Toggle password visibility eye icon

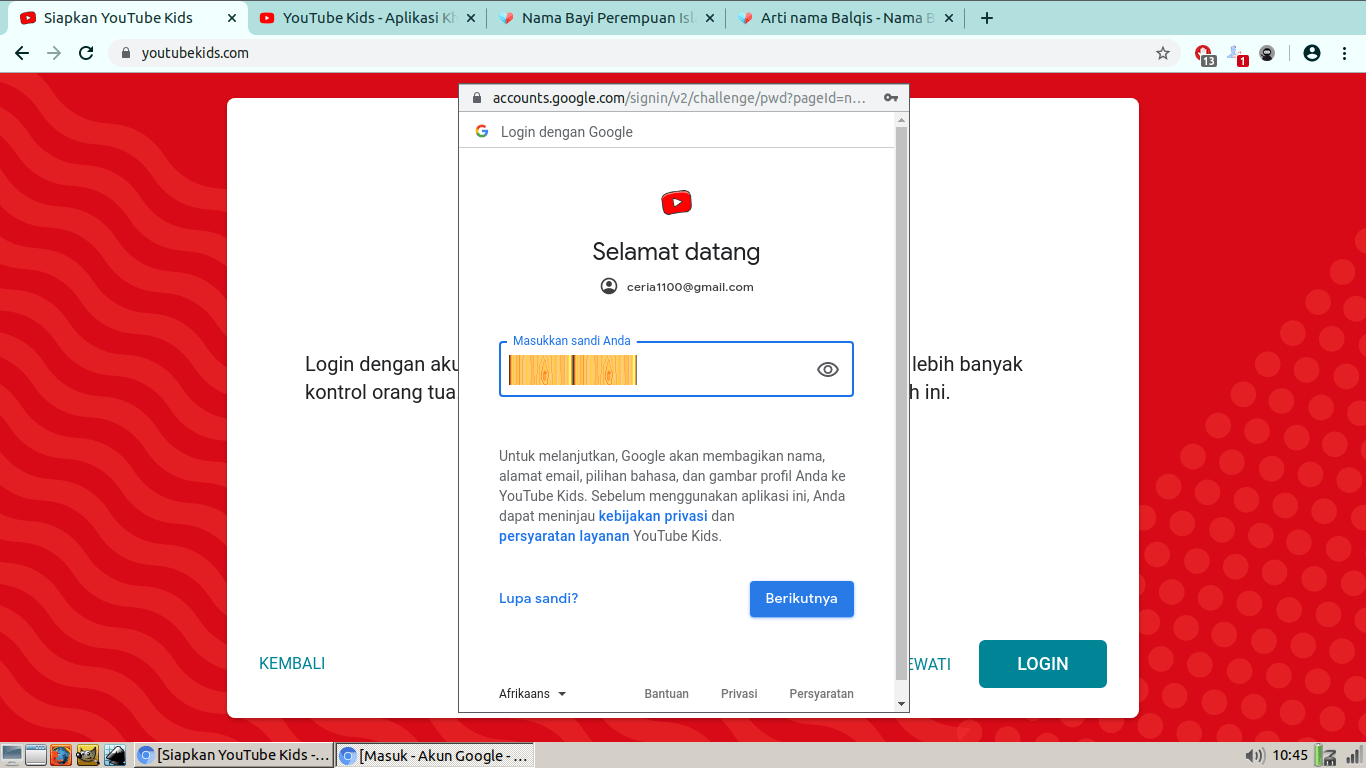click(827, 369)
